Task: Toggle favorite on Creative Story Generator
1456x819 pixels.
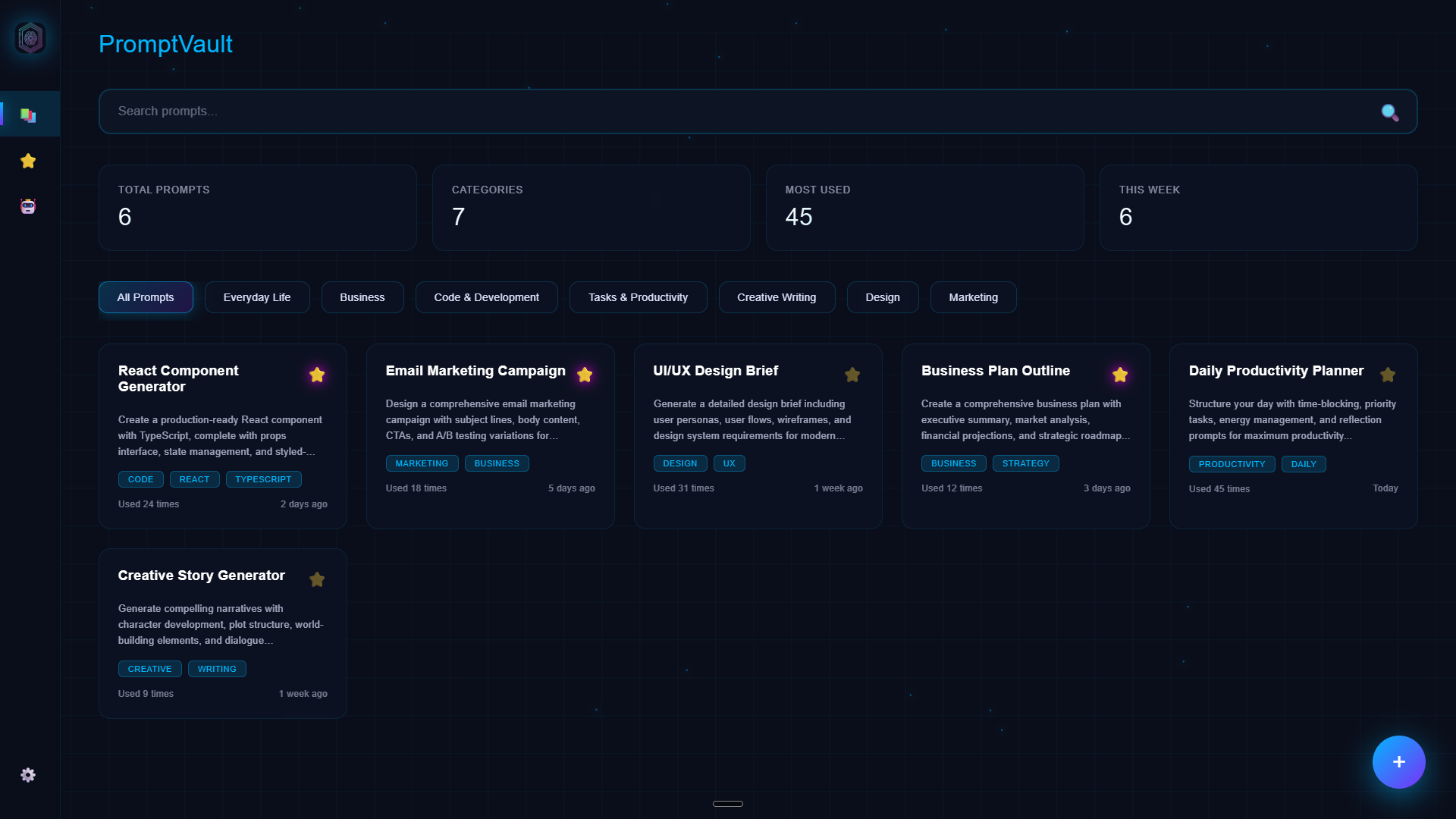Action: pyautogui.click(x=317, y=579)
